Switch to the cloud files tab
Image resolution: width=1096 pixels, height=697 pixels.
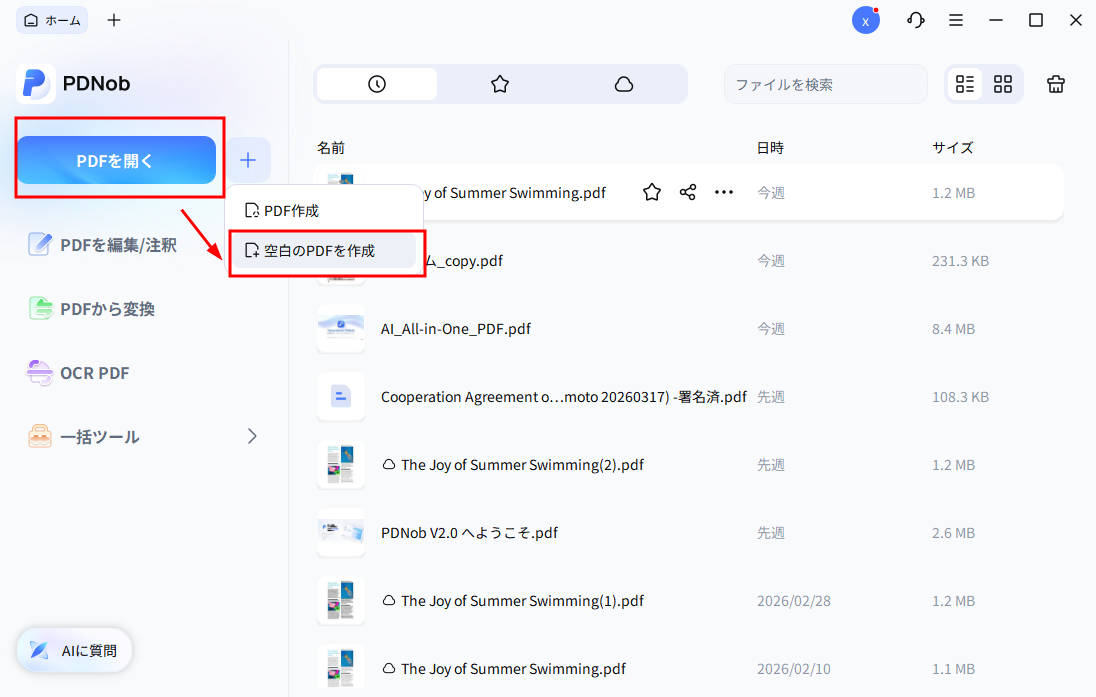(x=624, y=84)
